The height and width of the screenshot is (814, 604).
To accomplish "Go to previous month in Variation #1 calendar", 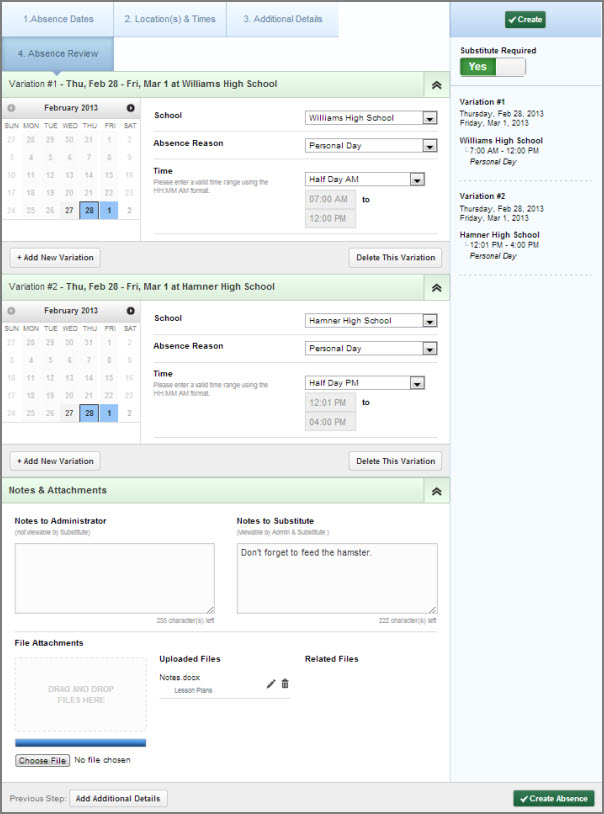I will [11, 108].
